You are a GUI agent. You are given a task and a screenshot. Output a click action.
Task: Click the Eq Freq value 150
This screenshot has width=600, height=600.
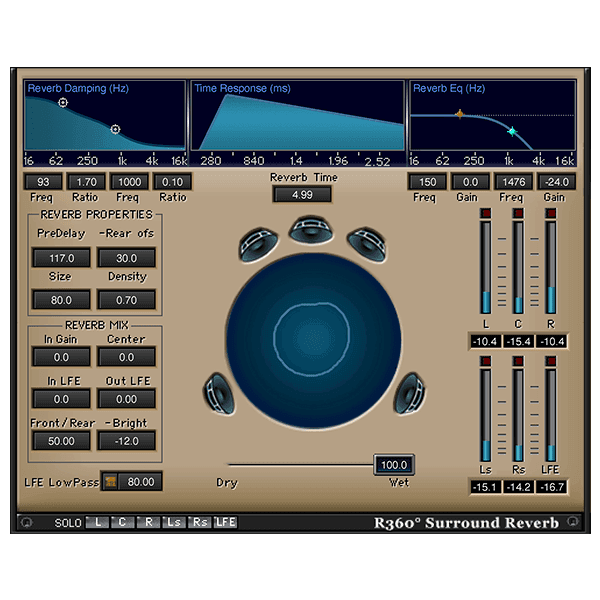pyautogui.click(x=427, y=182)
